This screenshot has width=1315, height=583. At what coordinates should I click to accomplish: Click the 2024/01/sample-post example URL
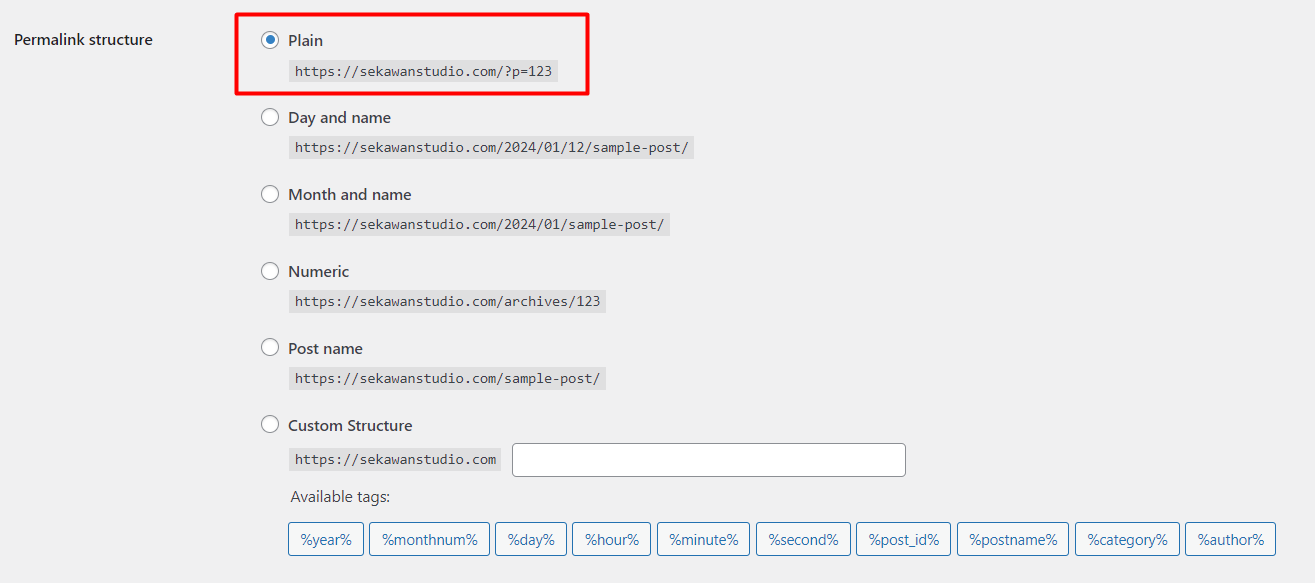[x=479, y=225]
